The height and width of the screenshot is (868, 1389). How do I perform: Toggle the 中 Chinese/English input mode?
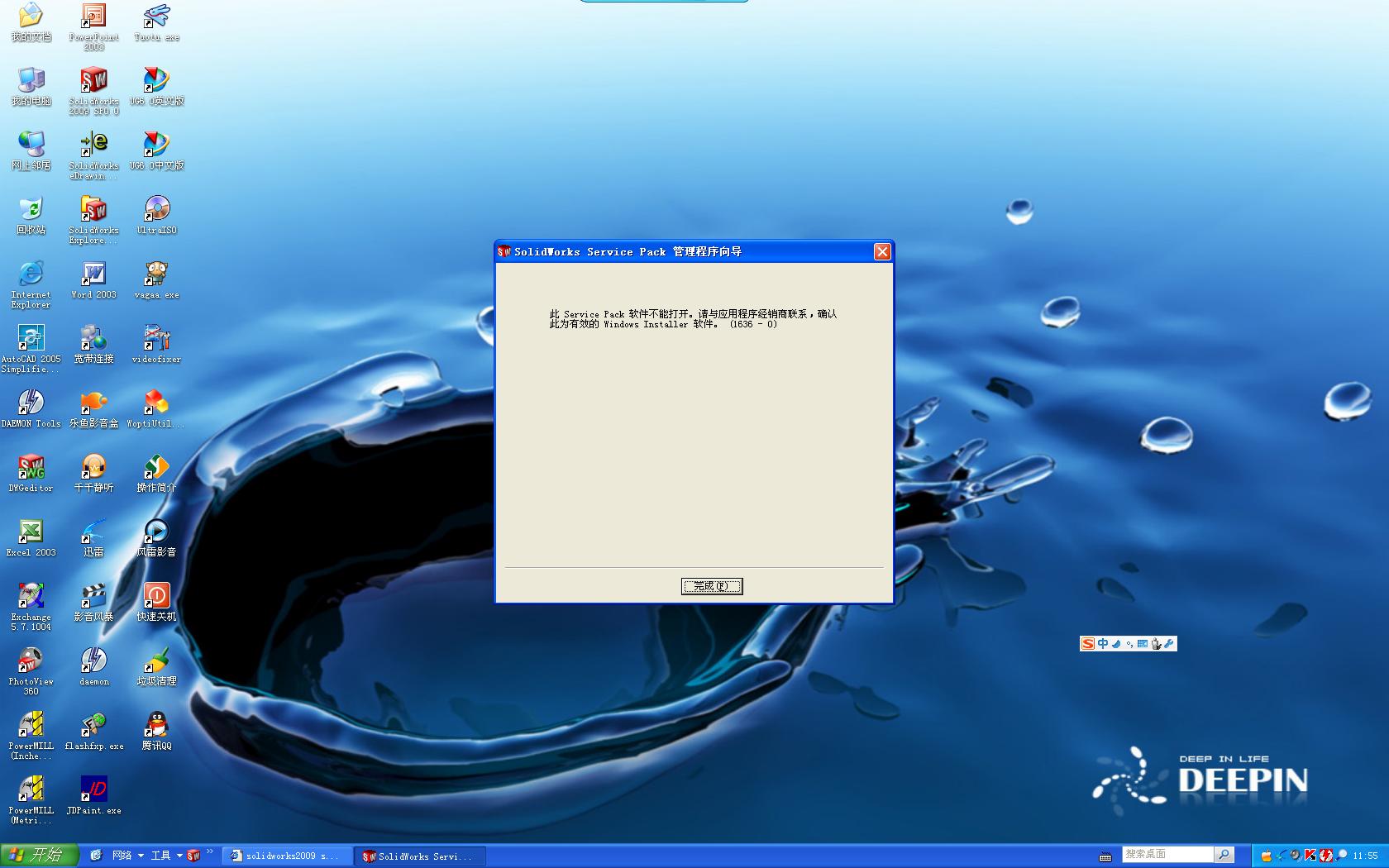pyautogui.click(x=1102, y=644)
